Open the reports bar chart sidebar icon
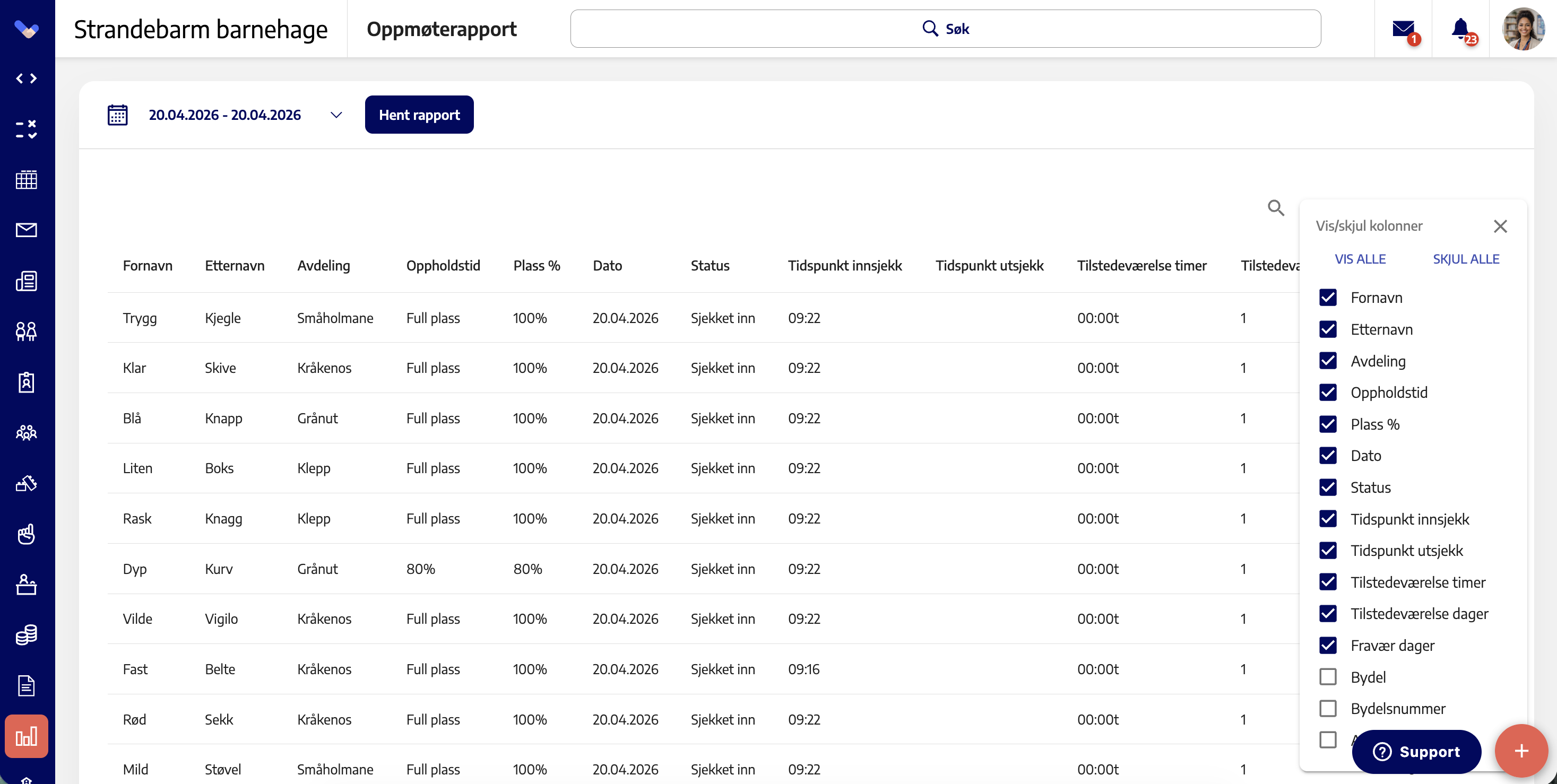Viewport: 1557px width, 784px height. (x=26, y=736)
